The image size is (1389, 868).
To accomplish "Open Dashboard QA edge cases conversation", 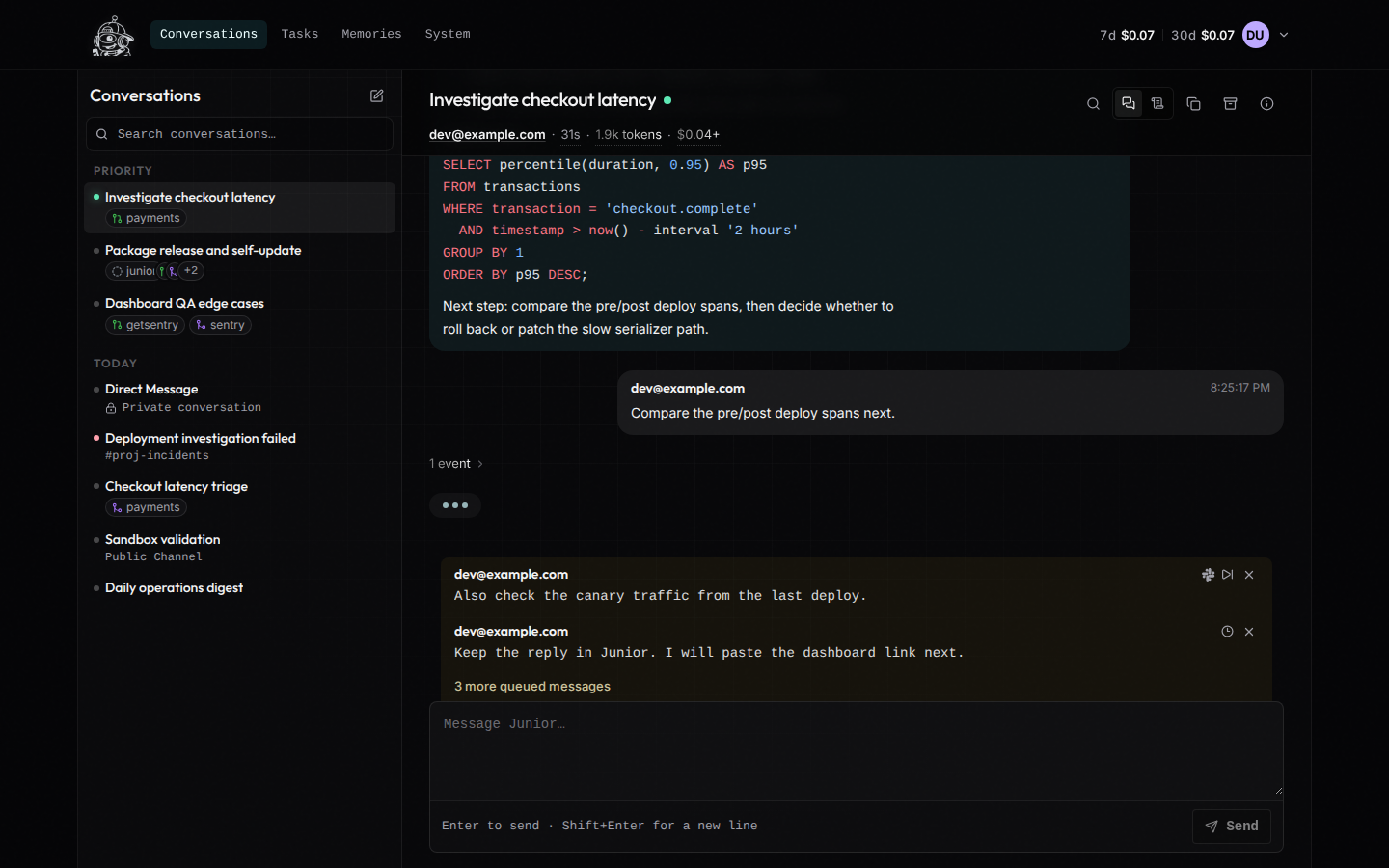I will [239, 313].
